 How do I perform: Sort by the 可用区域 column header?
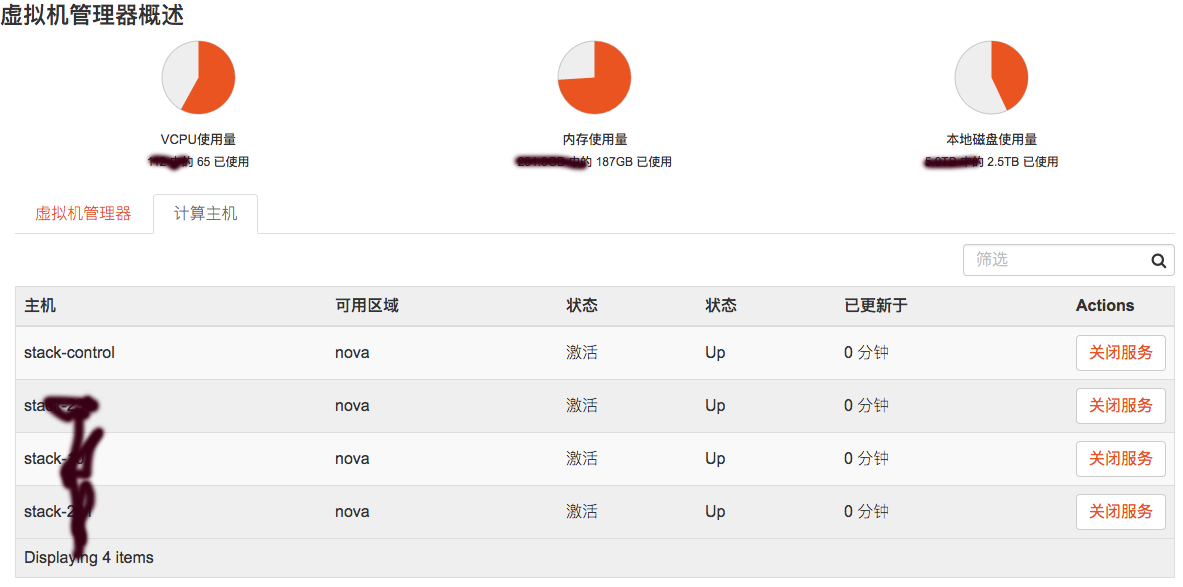tap(366, 306)
